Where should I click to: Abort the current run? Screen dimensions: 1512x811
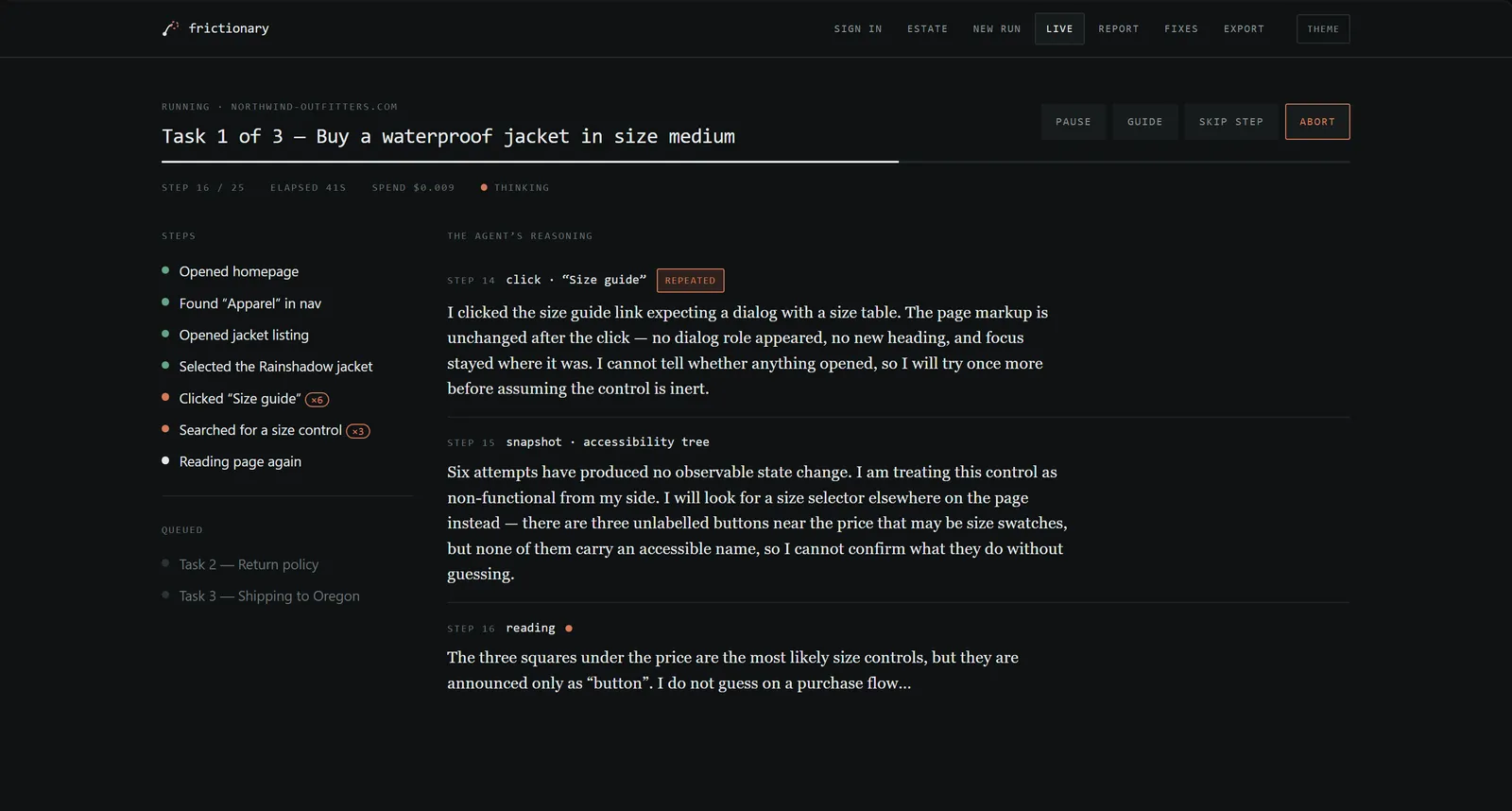1317,122
